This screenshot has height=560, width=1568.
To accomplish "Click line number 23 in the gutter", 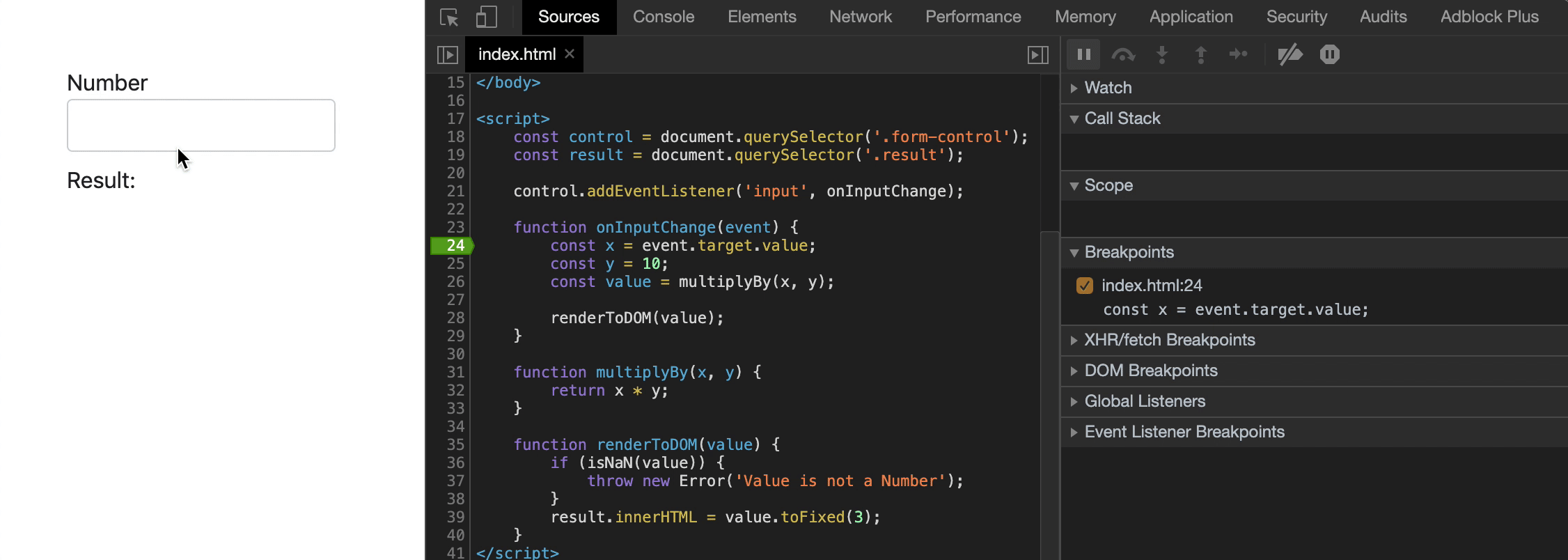I will [x=455, y=227].
